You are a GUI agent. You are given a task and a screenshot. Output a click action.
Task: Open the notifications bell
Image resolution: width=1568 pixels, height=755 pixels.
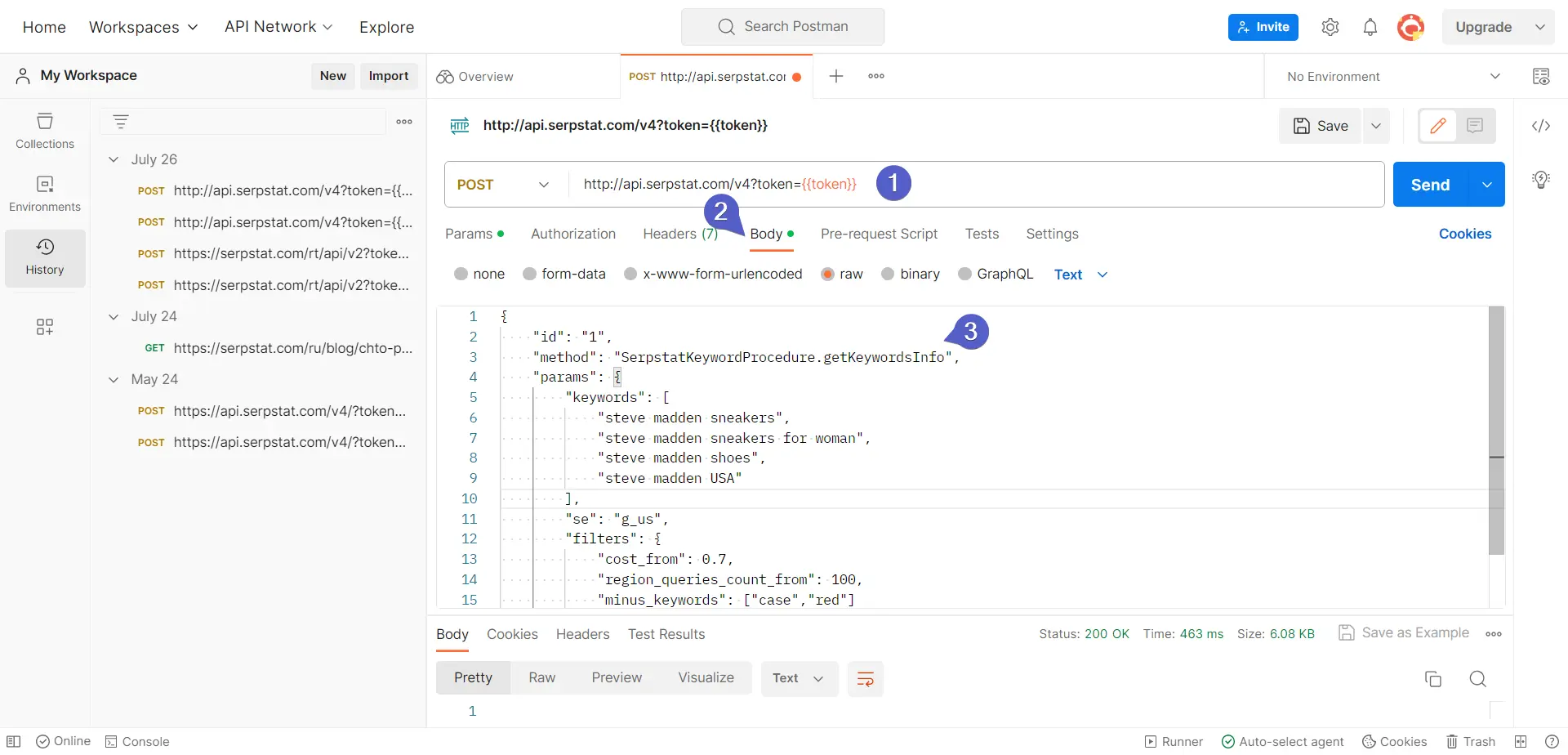point(1370,27)
